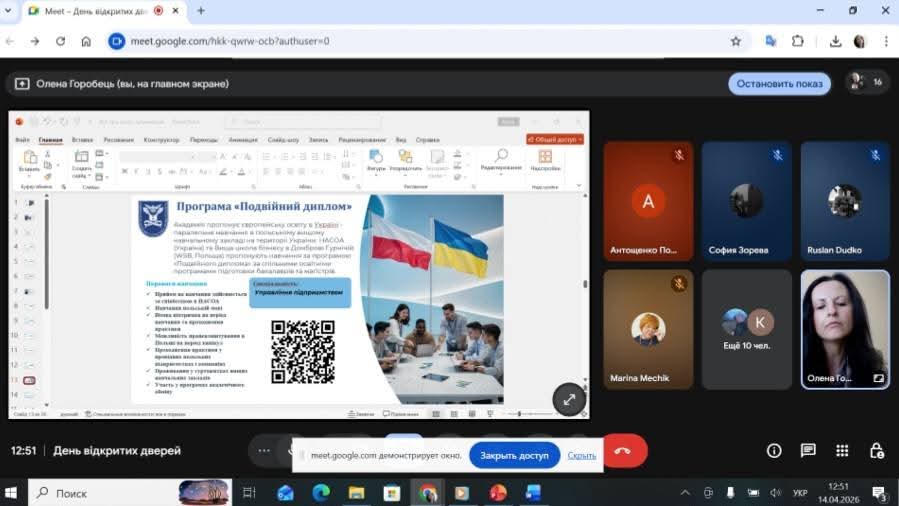Open the meeting details info icon
The height and width of the screenshot is (506, 899).
pyautogui.click(x=774, y=451)
